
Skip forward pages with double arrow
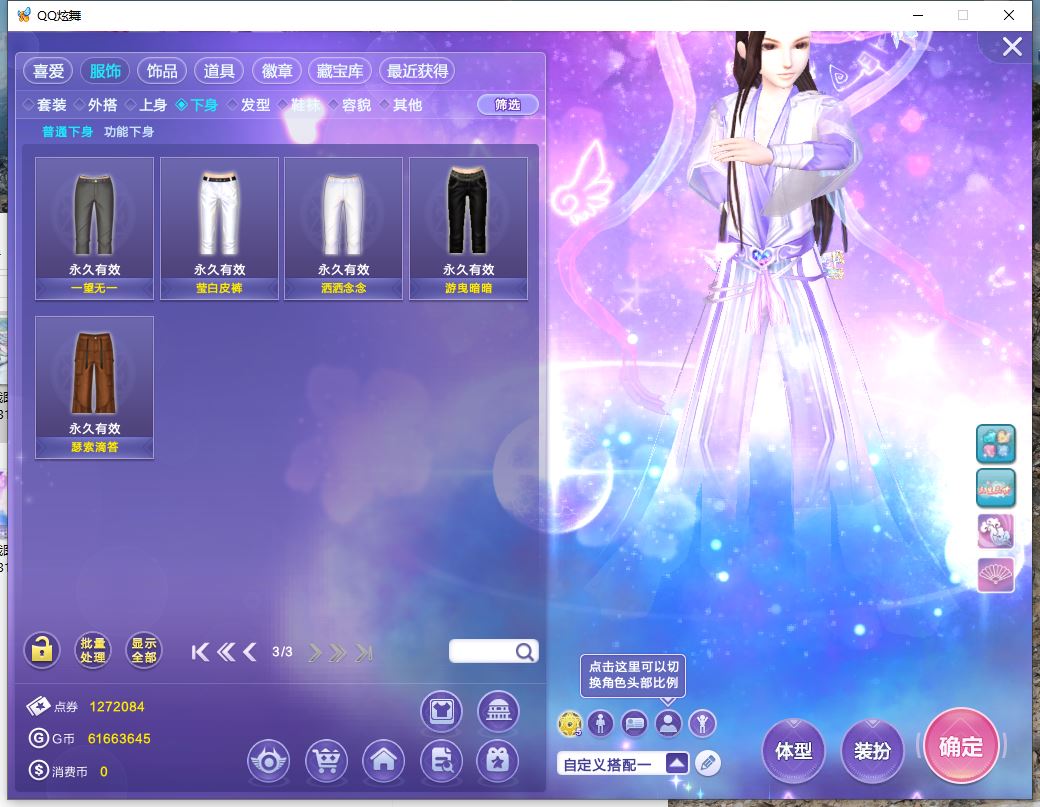tap(338, 653)
